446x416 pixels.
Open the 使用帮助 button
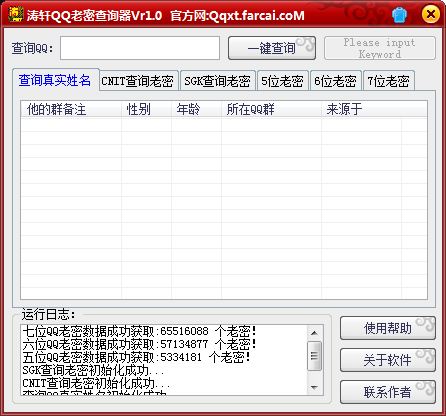(388, 328)
